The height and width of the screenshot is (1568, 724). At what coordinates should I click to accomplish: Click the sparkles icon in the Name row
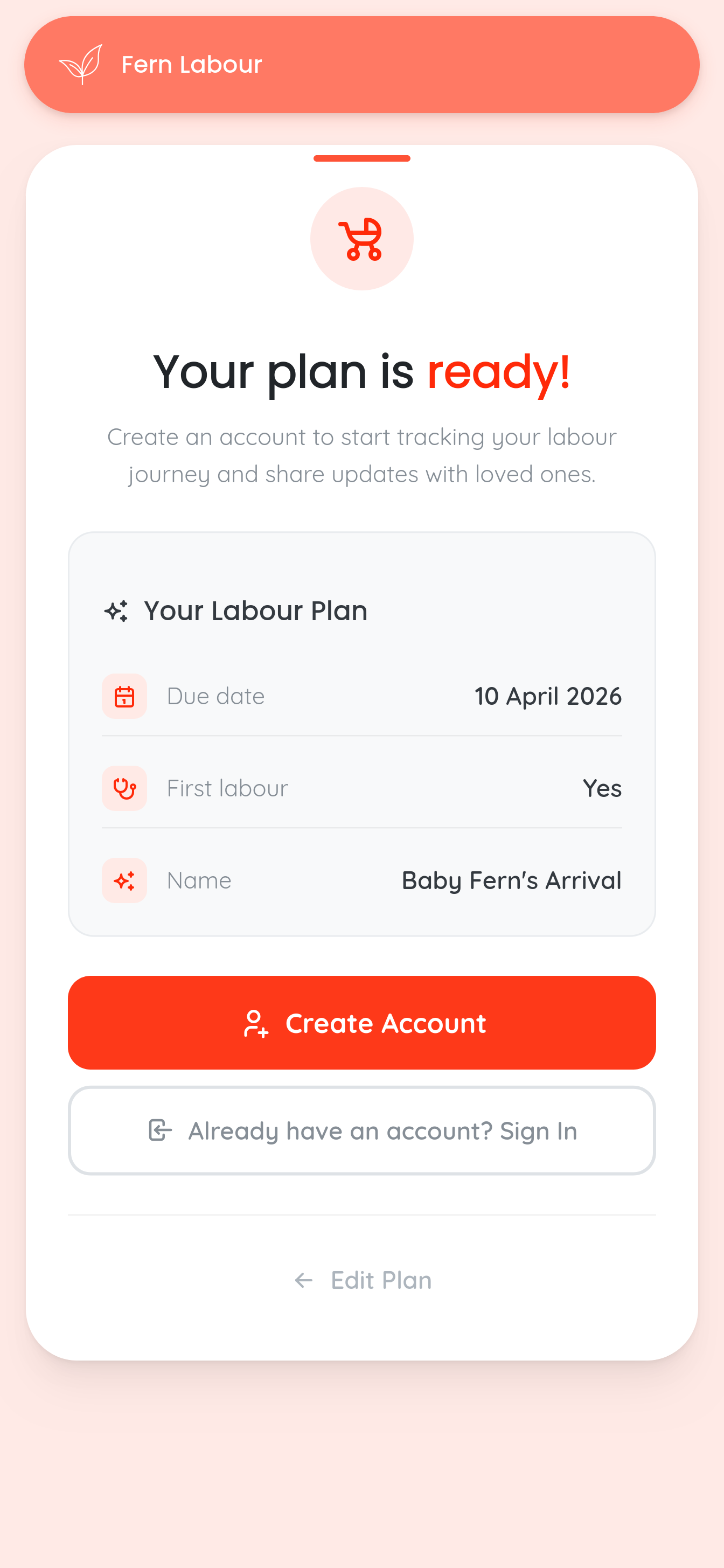pyautogui.click(x=124, y=881)
